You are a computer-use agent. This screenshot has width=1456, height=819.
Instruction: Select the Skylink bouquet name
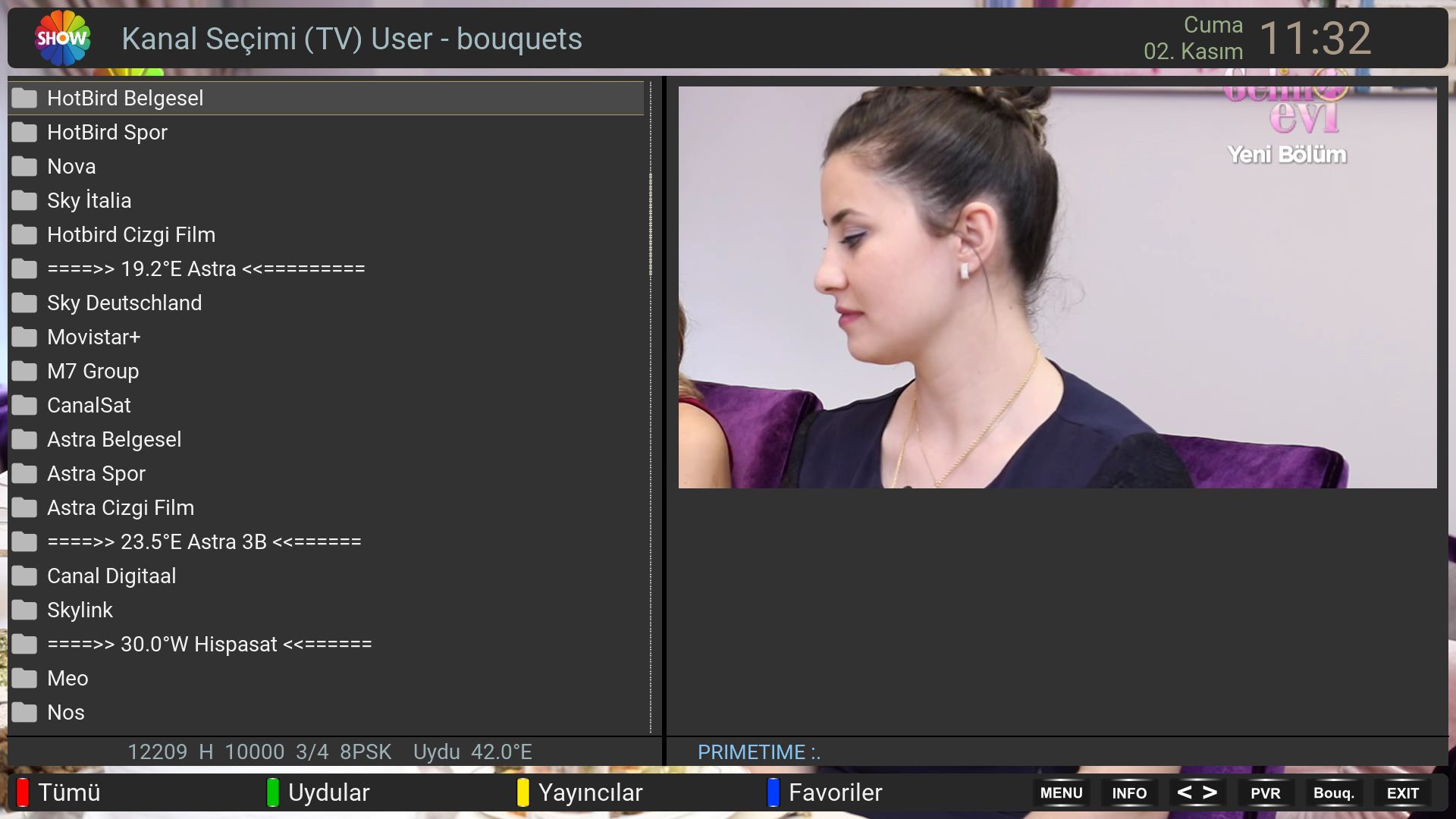pyautogui.click(x=80, y=610)
